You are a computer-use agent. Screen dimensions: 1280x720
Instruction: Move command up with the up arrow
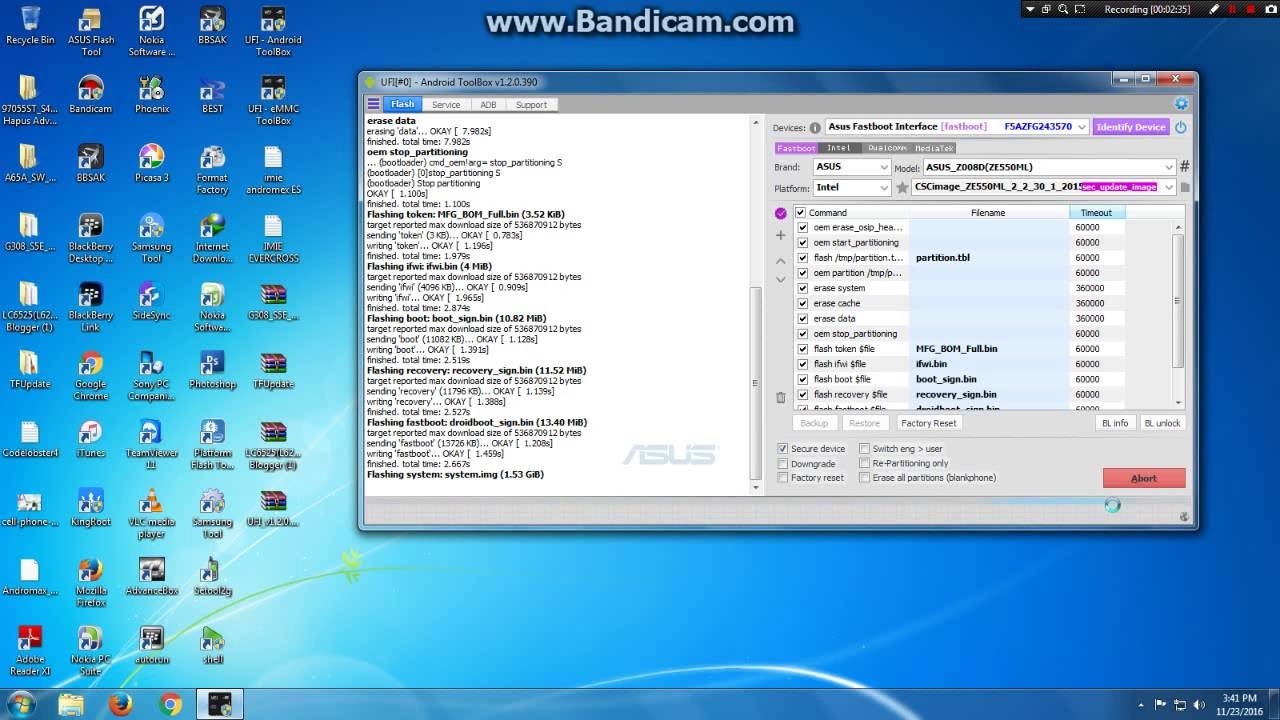pos(781,261)
